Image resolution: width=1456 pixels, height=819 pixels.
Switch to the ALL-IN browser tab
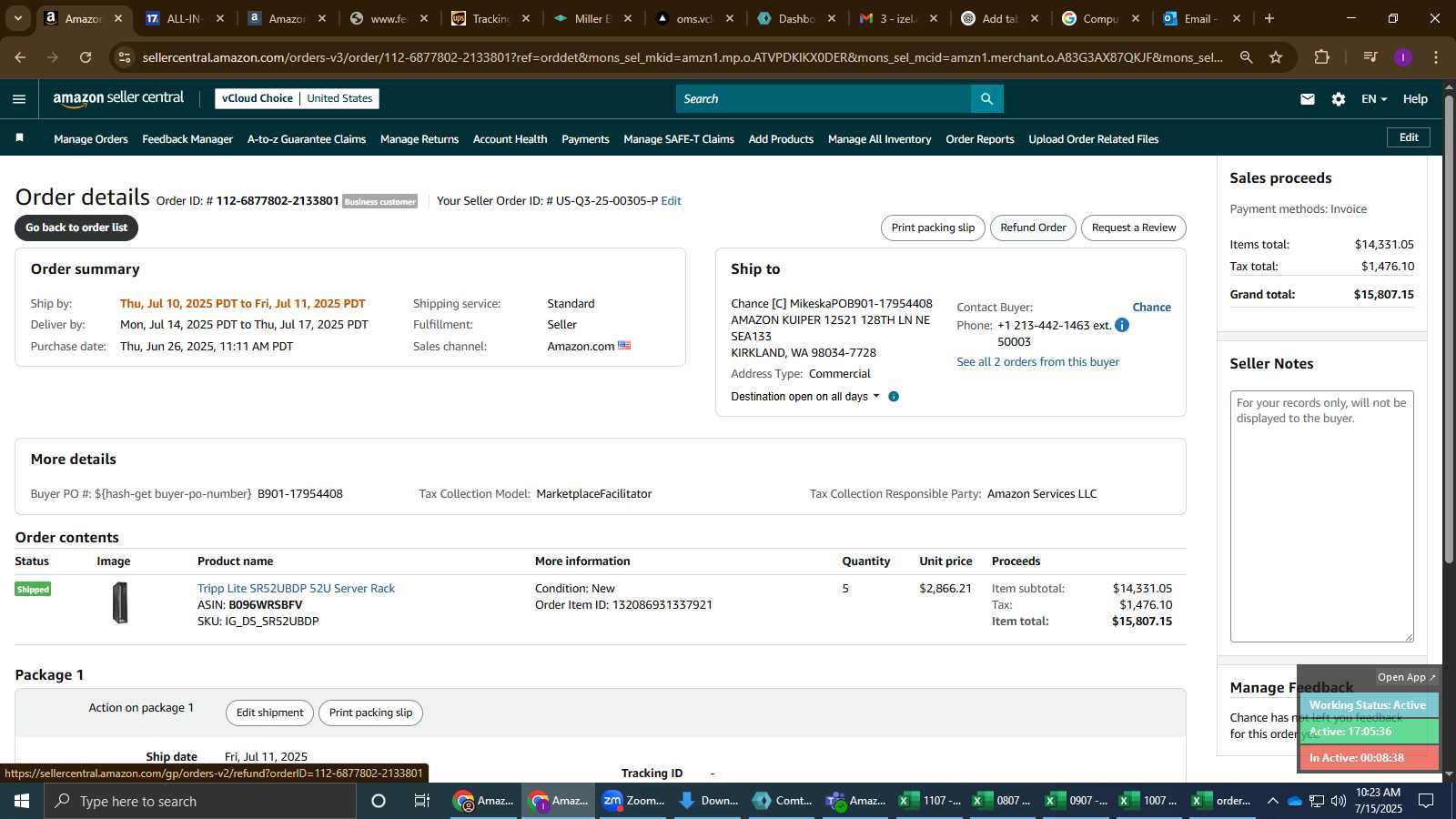pos(184,18)
